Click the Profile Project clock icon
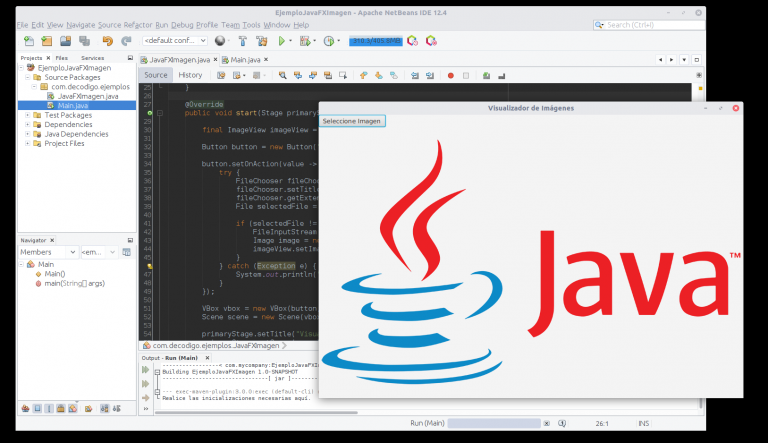The width and height of the screenshot is (768, 443). coord(329,41)
